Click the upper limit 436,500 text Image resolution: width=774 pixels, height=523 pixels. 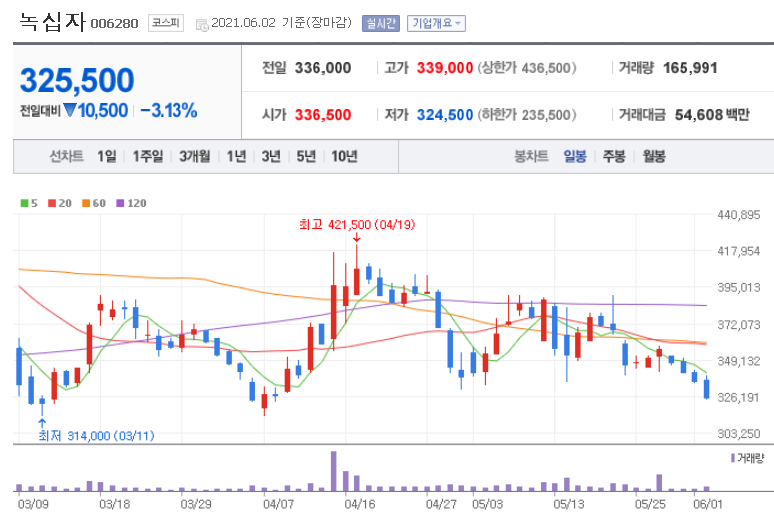pos(527,68)
